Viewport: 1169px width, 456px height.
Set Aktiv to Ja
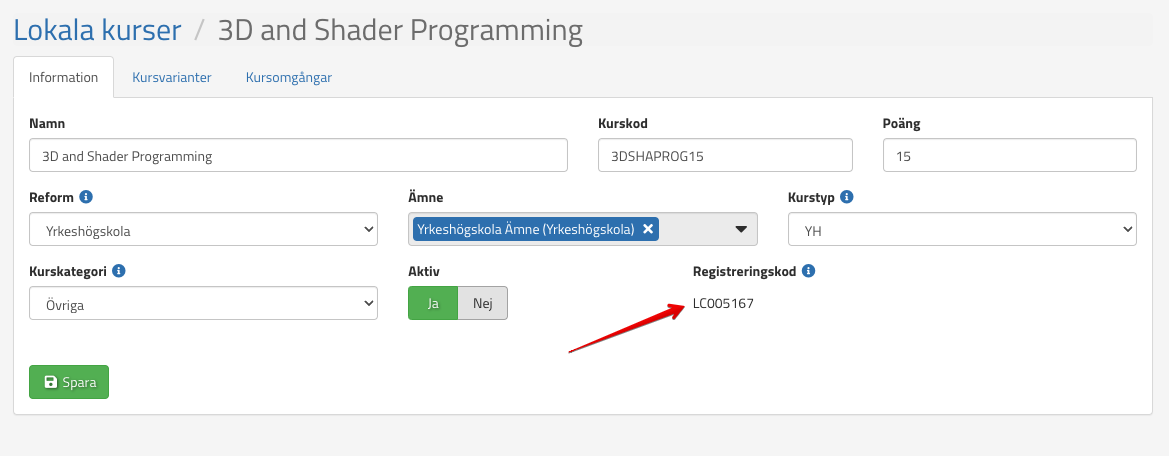(433, 303)
